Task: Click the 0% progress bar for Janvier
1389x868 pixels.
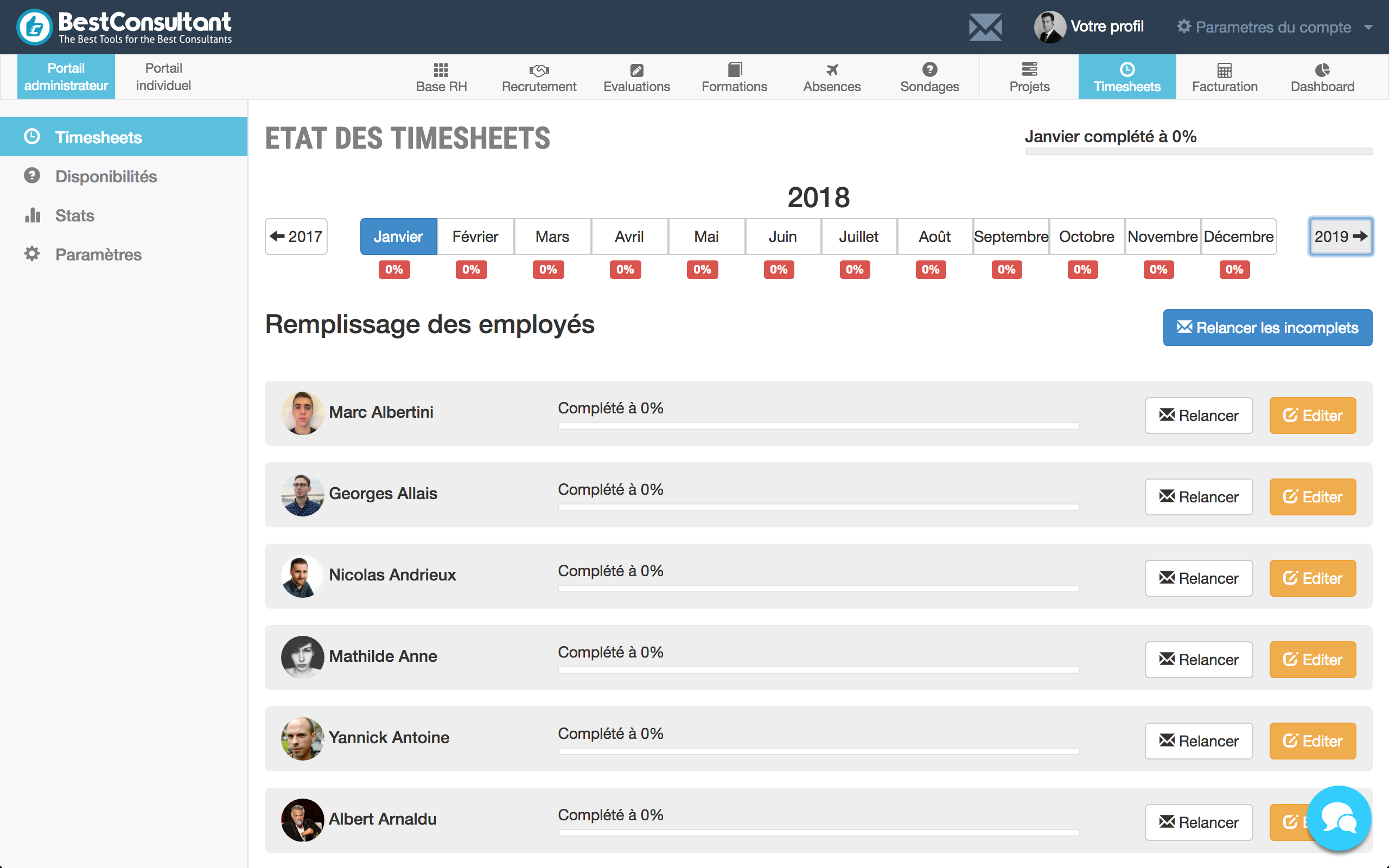Action: (x=397, y=268)
